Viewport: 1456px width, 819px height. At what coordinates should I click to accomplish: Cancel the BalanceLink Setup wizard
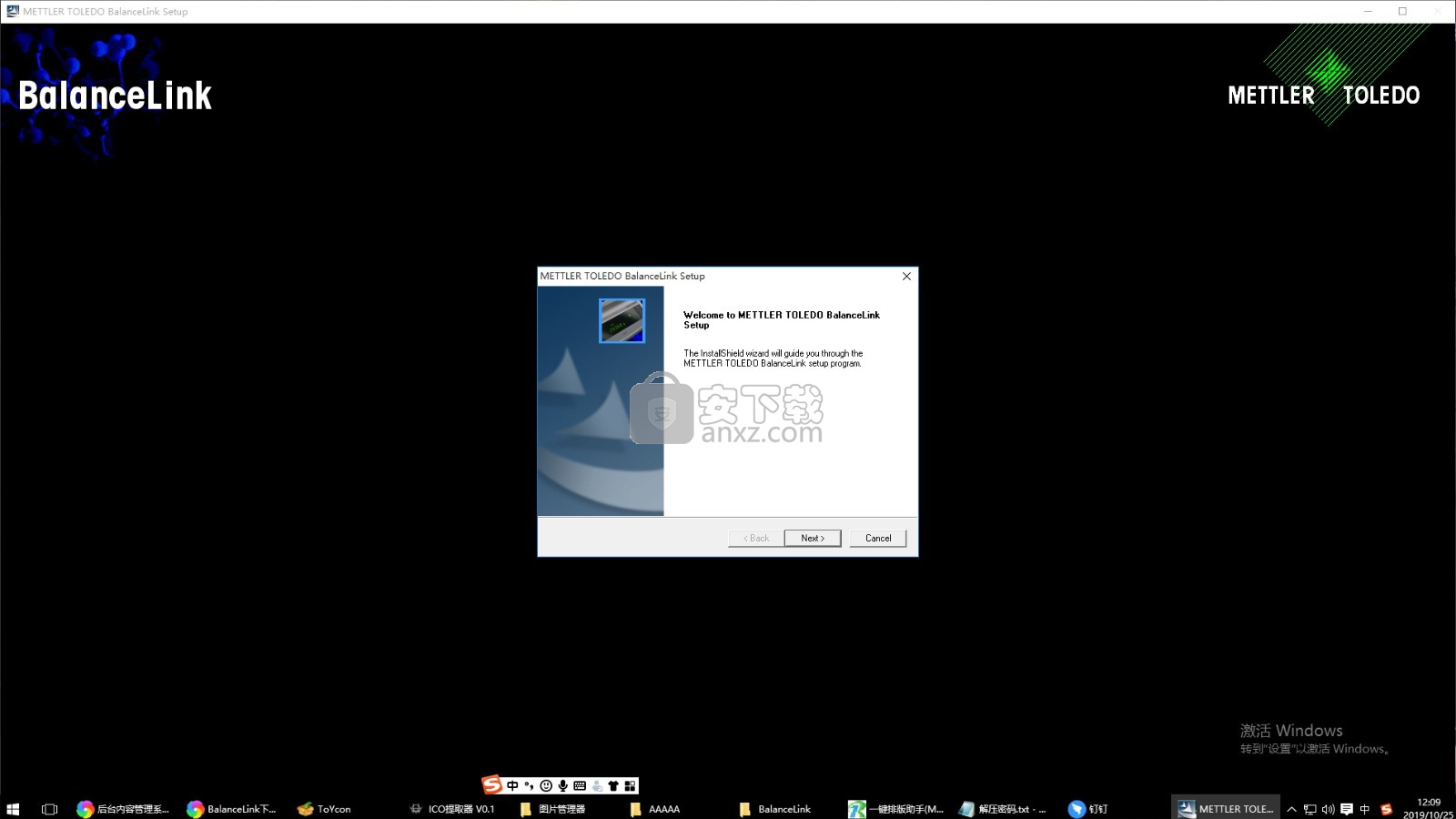click(x=878, y=538)
